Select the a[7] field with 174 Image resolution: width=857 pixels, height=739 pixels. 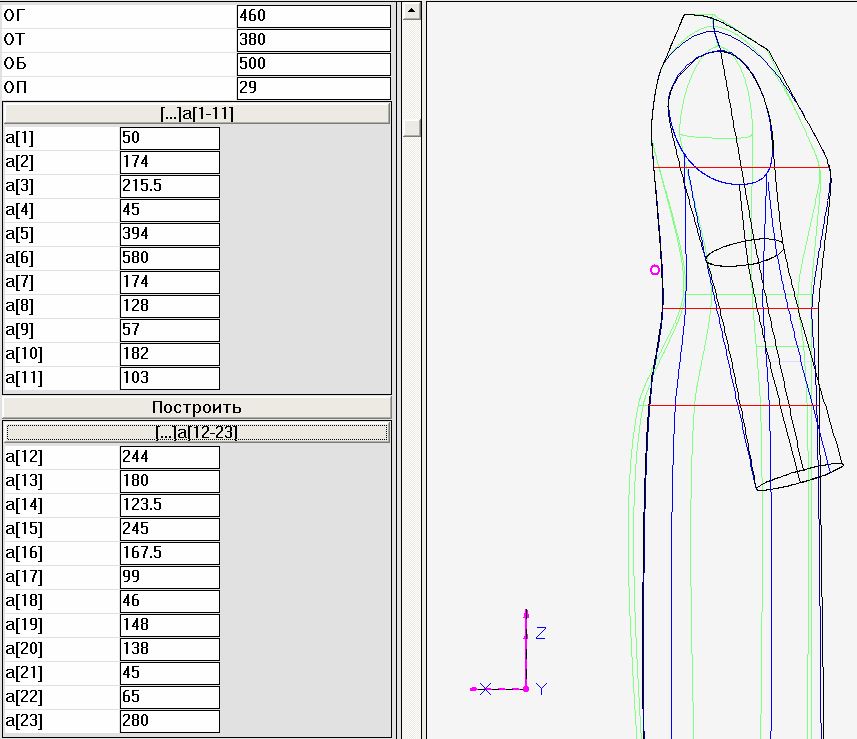click(170, 283)
